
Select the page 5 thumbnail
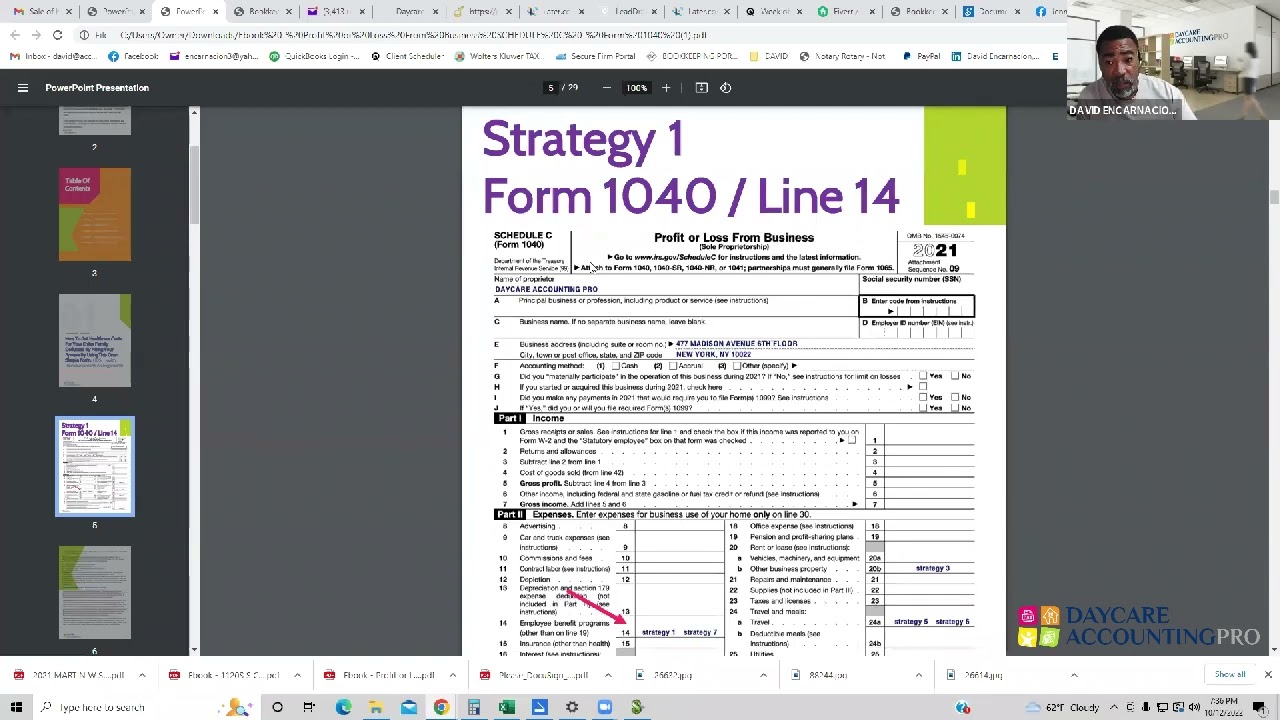click(94, 466)
